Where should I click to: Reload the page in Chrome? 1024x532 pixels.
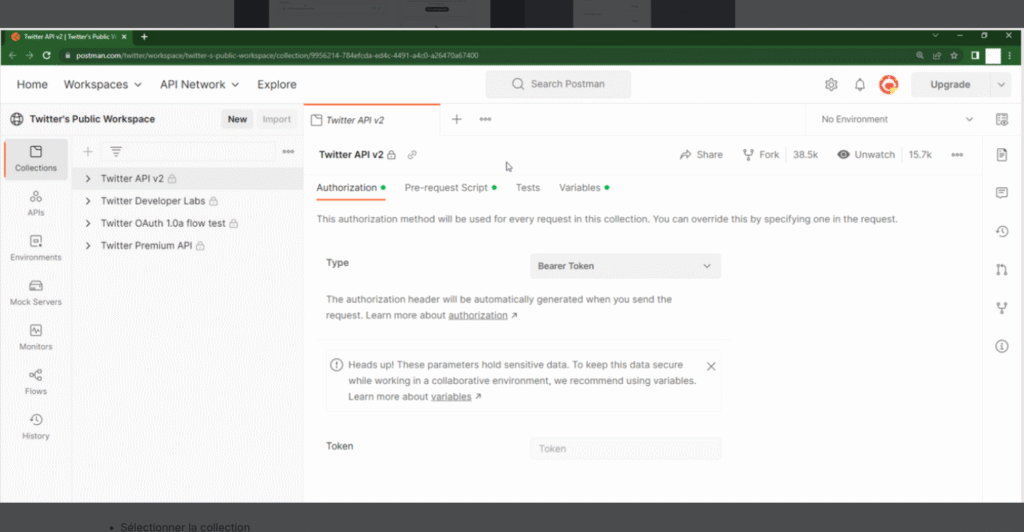pyautogui.click(x=46, y=55)
